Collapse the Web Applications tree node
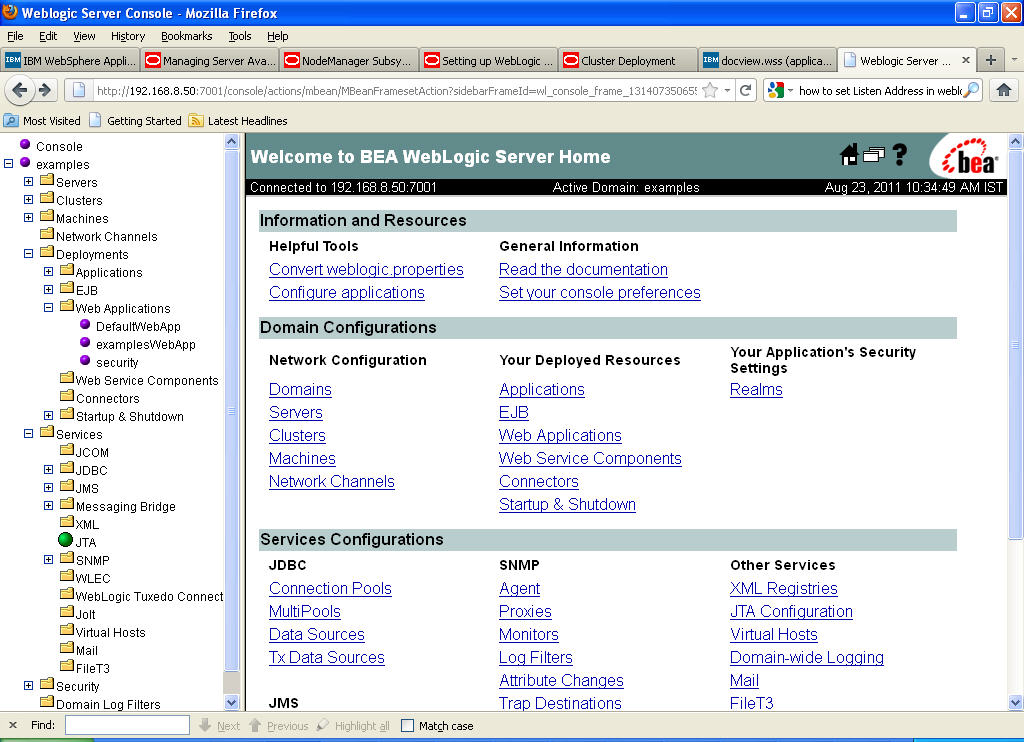This screenshot has height=742, width=1024. coord(48,307)
